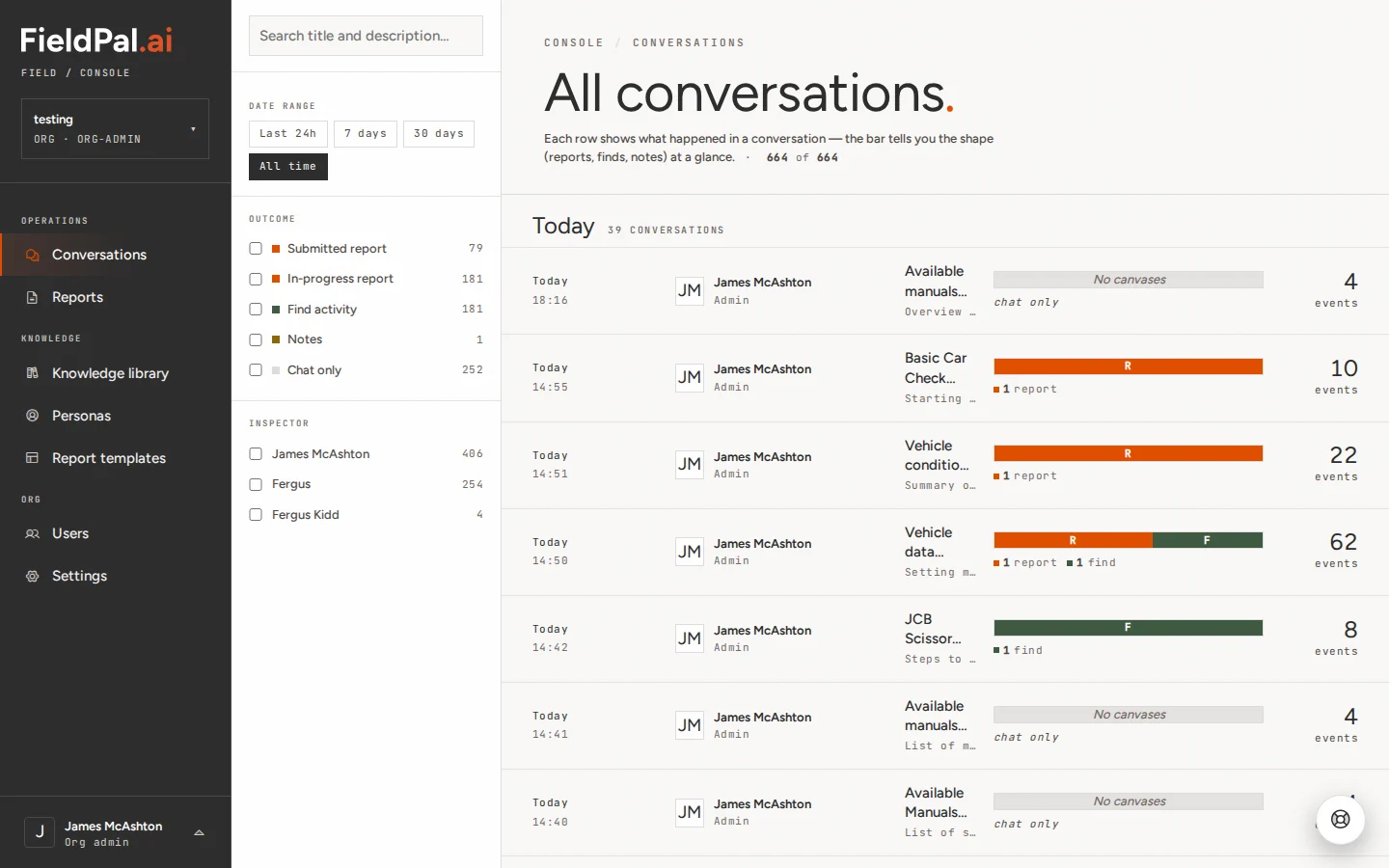Select the All time date range
Viewport: 1389px width, 868px height.
287,167
